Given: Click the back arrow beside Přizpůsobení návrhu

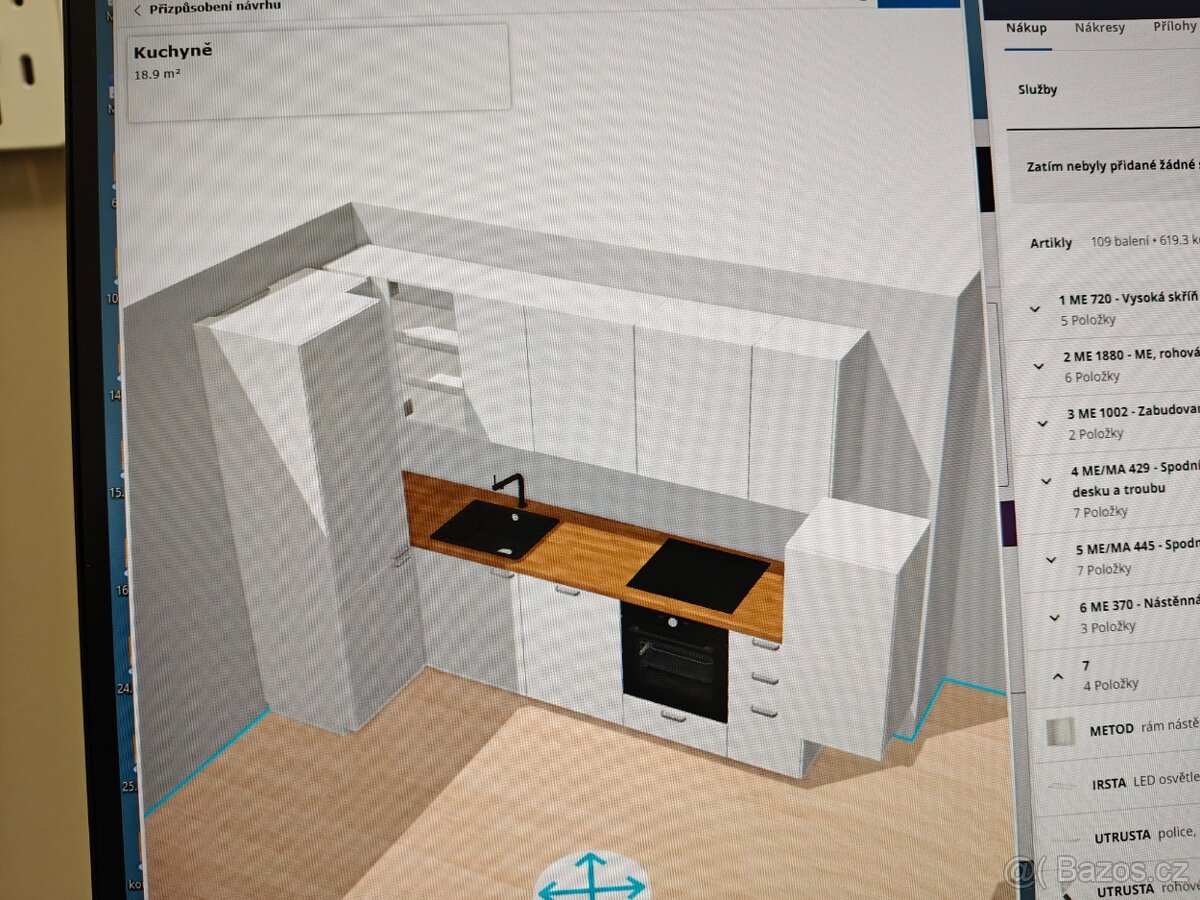Looking at the screenshot, I should pos(138,9).
